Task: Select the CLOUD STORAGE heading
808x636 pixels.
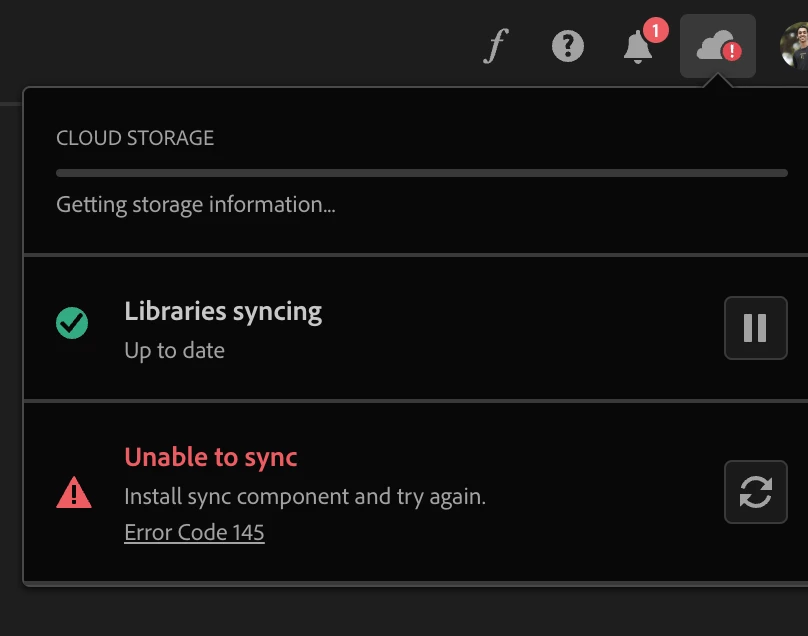Action: pyautogui.click(x=135, y=138)
